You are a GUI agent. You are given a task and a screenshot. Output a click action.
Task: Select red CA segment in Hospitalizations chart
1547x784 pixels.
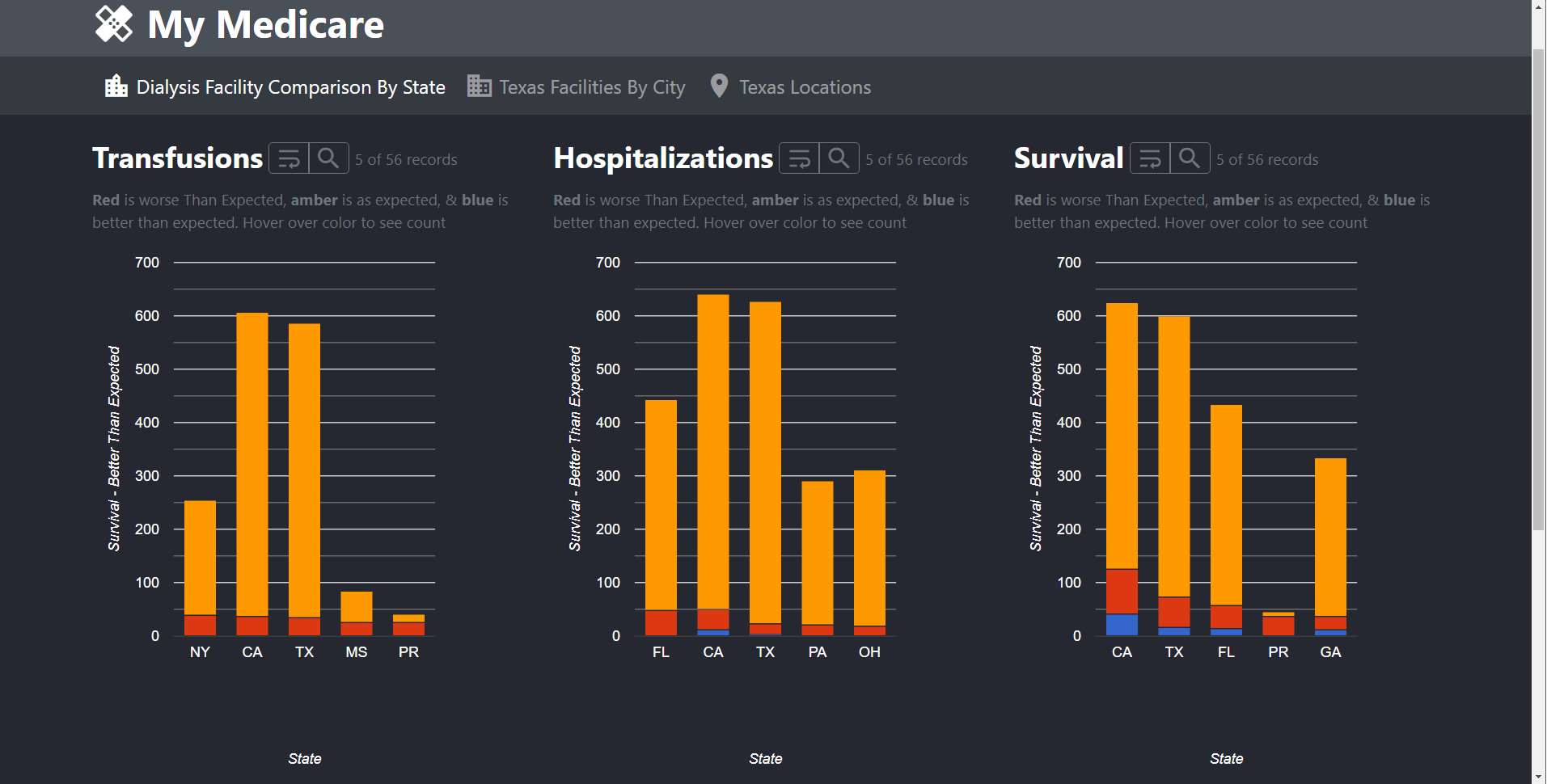pos(713,620)
